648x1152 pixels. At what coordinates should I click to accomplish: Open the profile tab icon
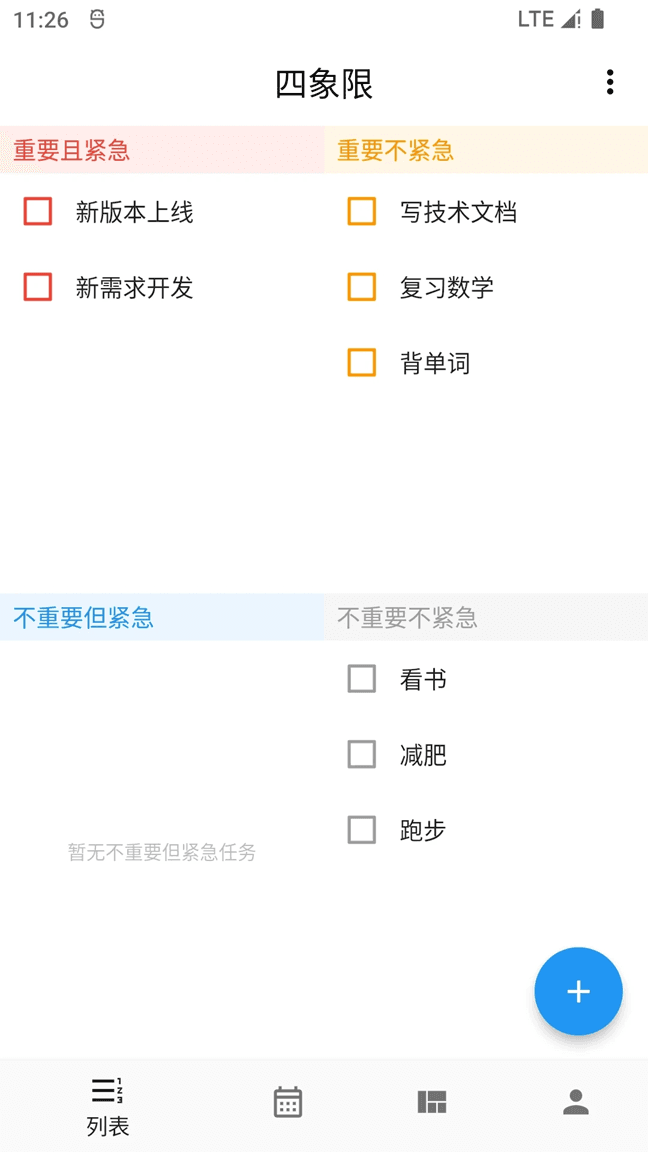574,1101
